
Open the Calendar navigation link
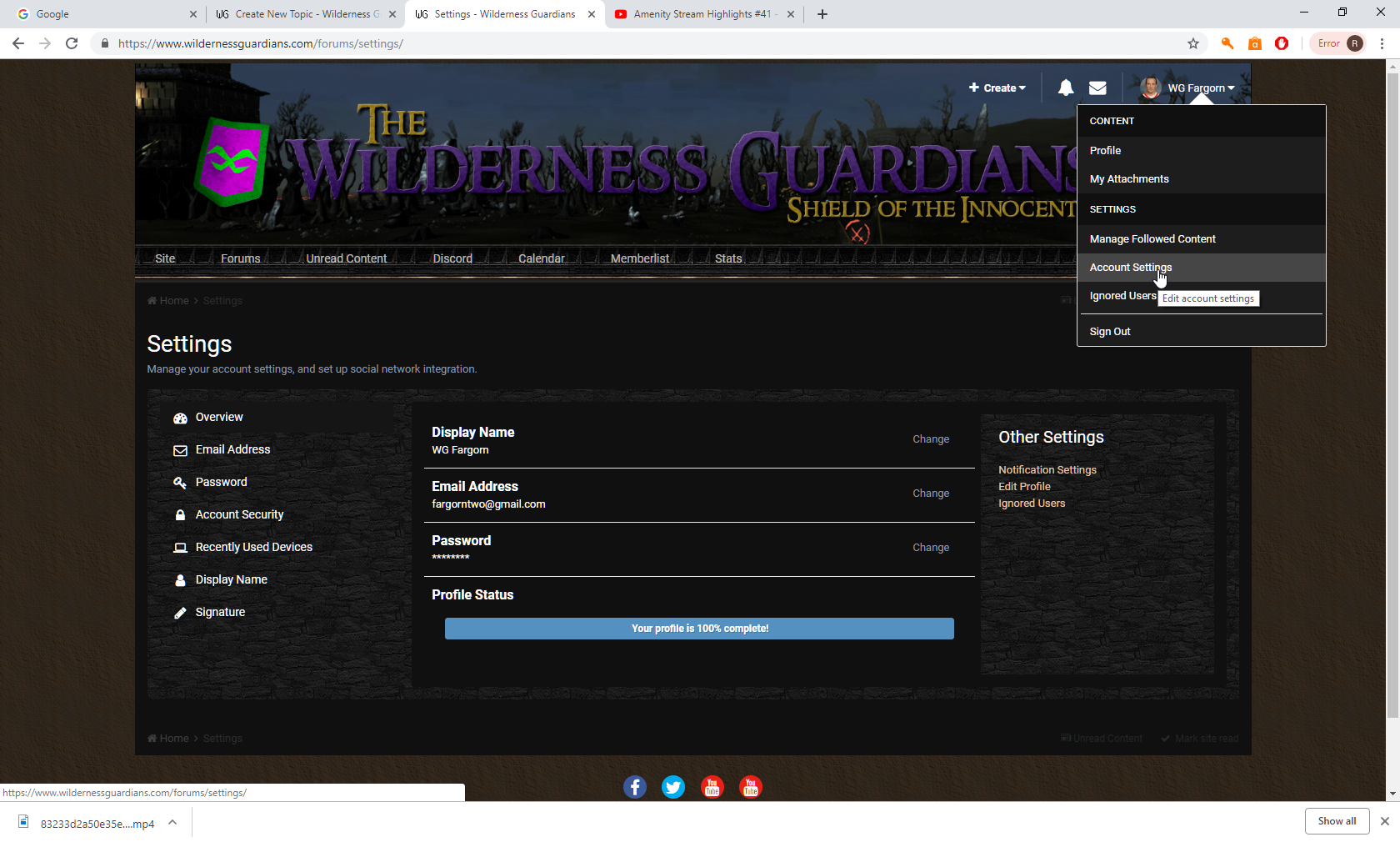542,258
